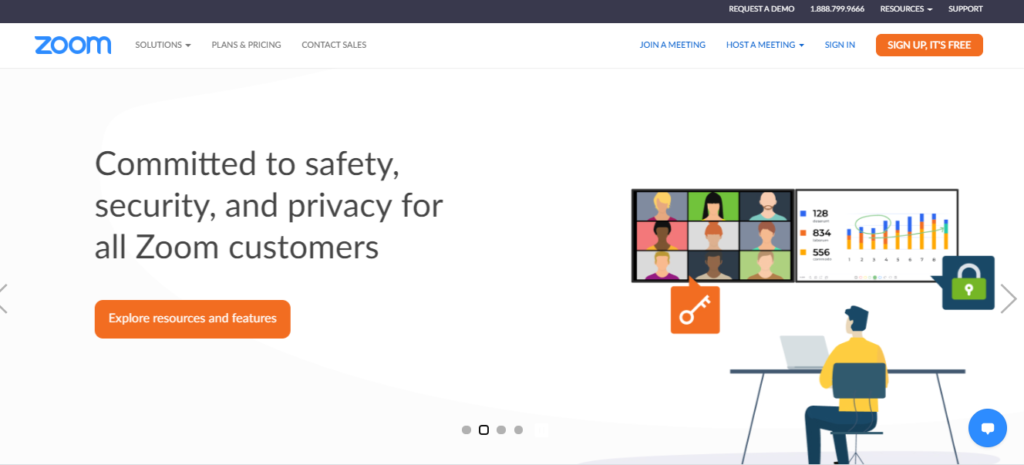This screenshot has height=465, width=1024.
Task: Click the video meeting grid illustration
Action: (713, 236)
